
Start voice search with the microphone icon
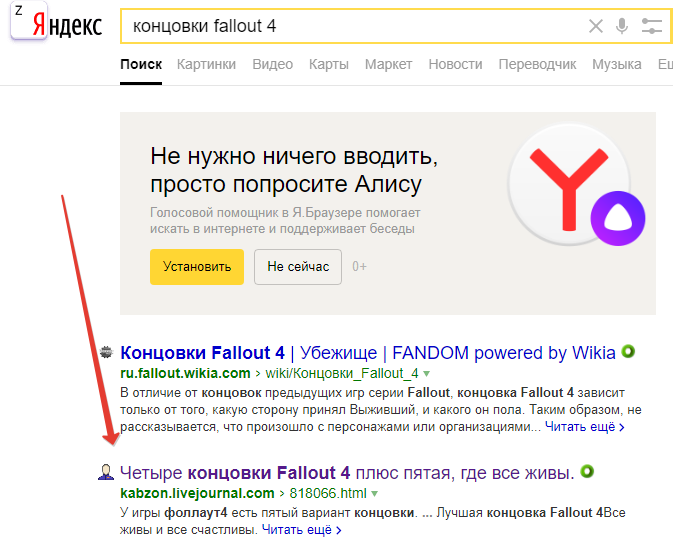pyautogui.click(x=621, y=26)
